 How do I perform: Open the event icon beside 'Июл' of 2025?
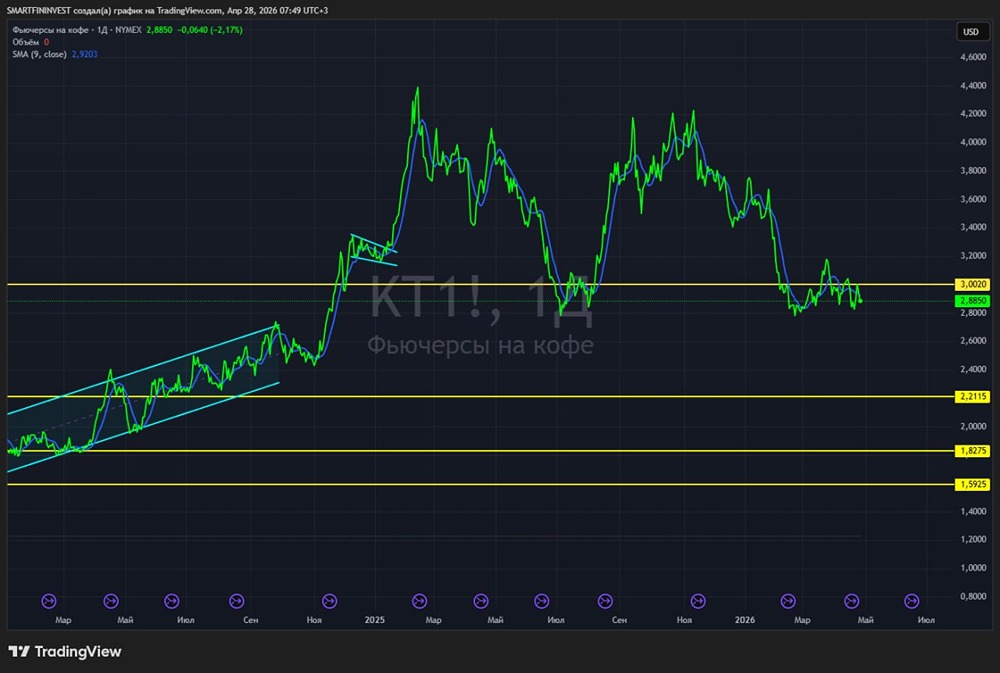(541, 601)
